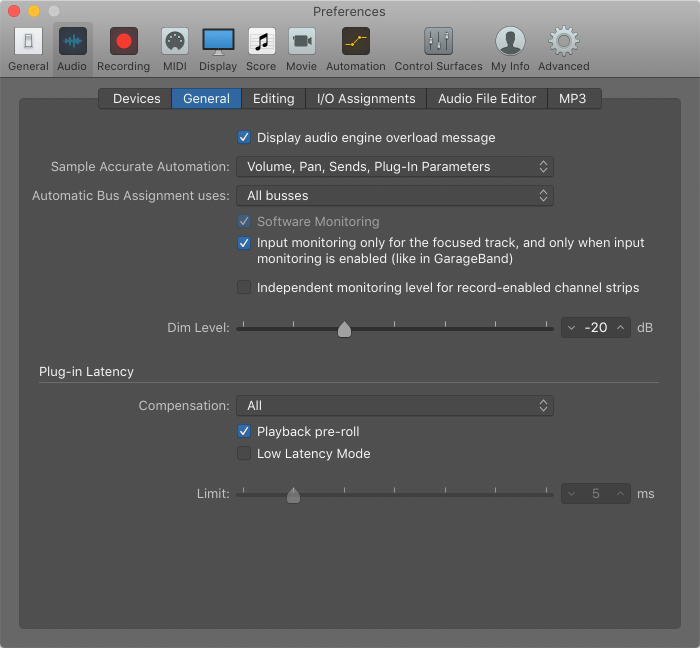Open Recording preferences red button icon

click(124, 41)
